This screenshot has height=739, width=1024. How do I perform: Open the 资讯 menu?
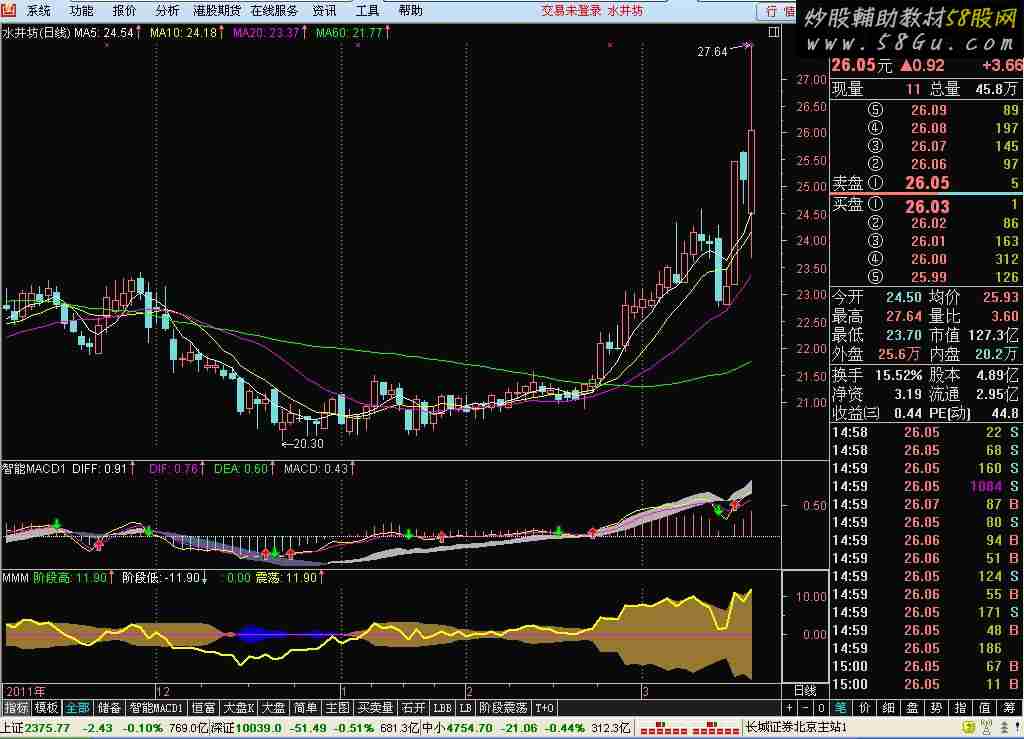pos(324,10)
